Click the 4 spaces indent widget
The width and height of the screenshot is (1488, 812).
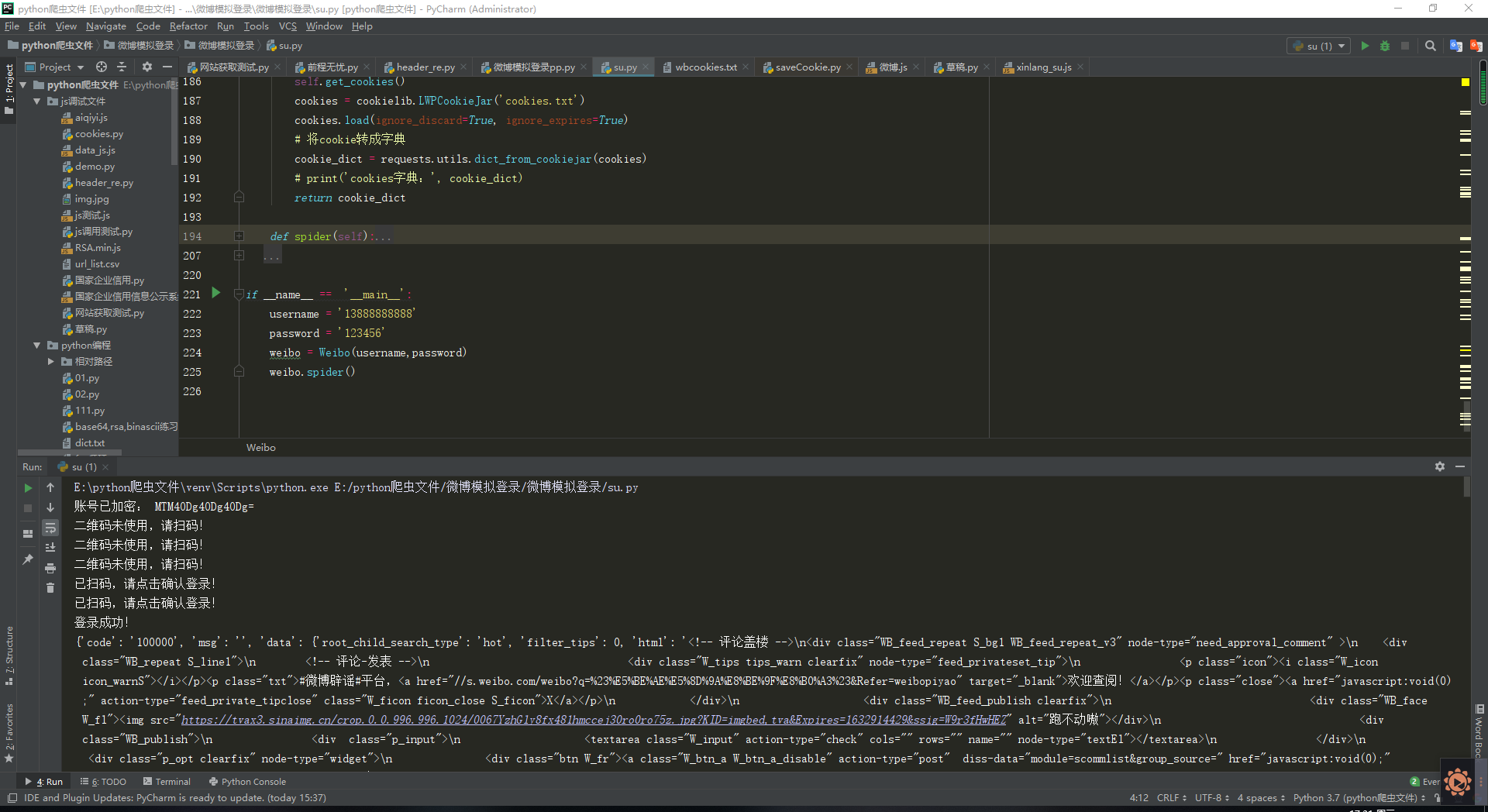1261,798
